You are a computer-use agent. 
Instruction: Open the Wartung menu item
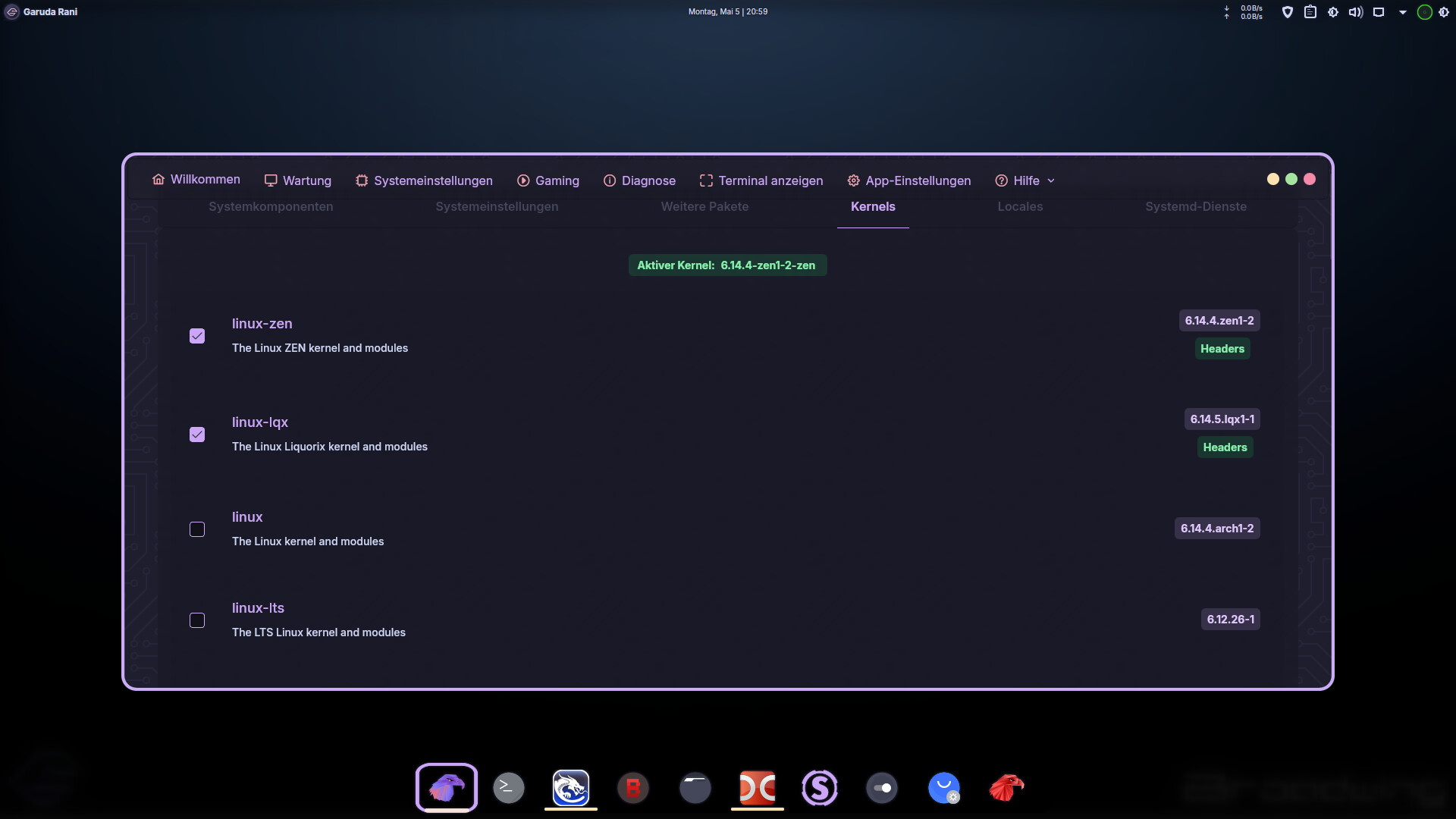coord(297,180)
